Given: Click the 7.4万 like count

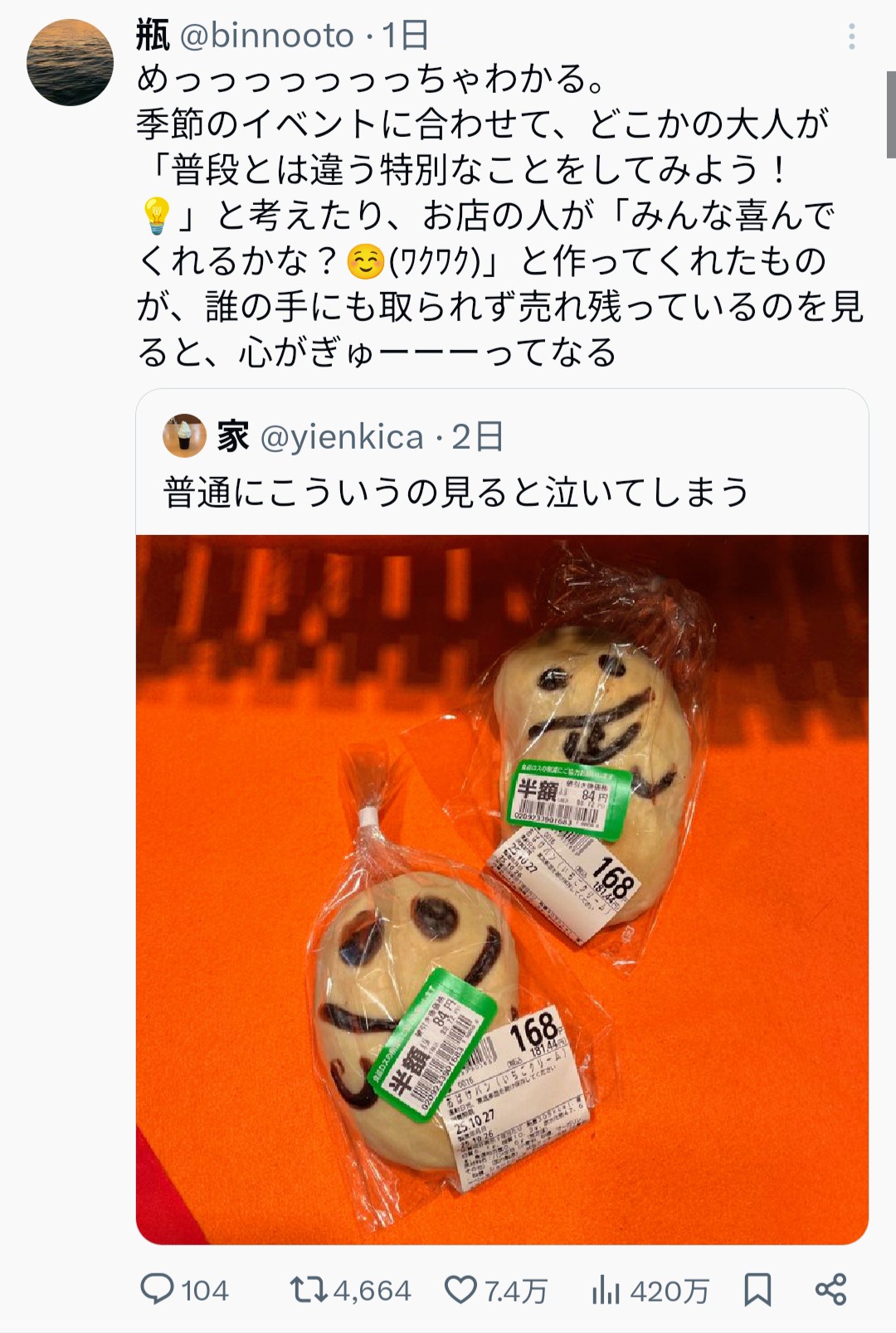Looking at the screenshot, I should (515, 1291).
